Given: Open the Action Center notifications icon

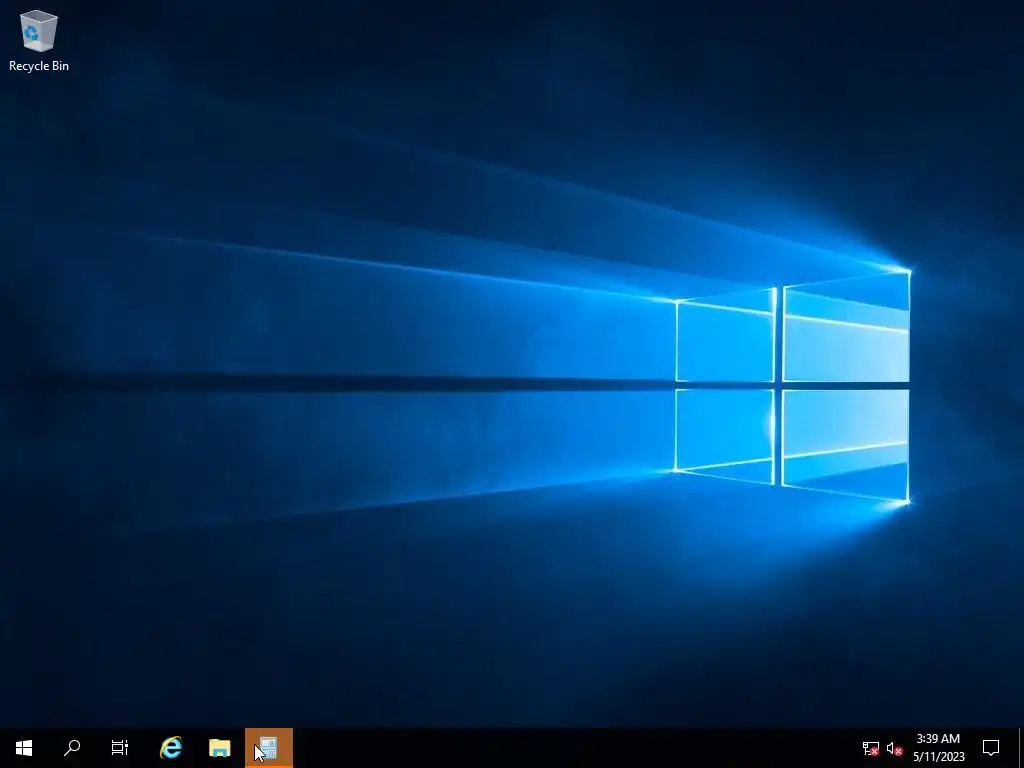Looking at the screenshot, I should [x=991, y=748].
